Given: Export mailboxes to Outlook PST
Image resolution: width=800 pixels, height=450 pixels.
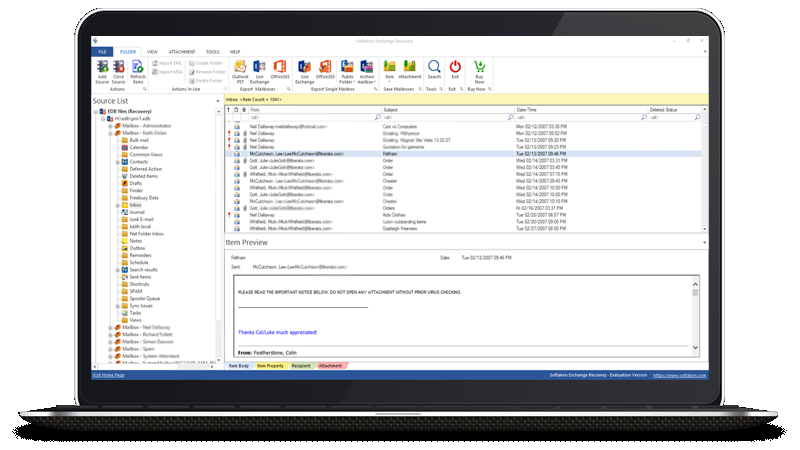Looking at the screenshot, I should tap(240, 69).
